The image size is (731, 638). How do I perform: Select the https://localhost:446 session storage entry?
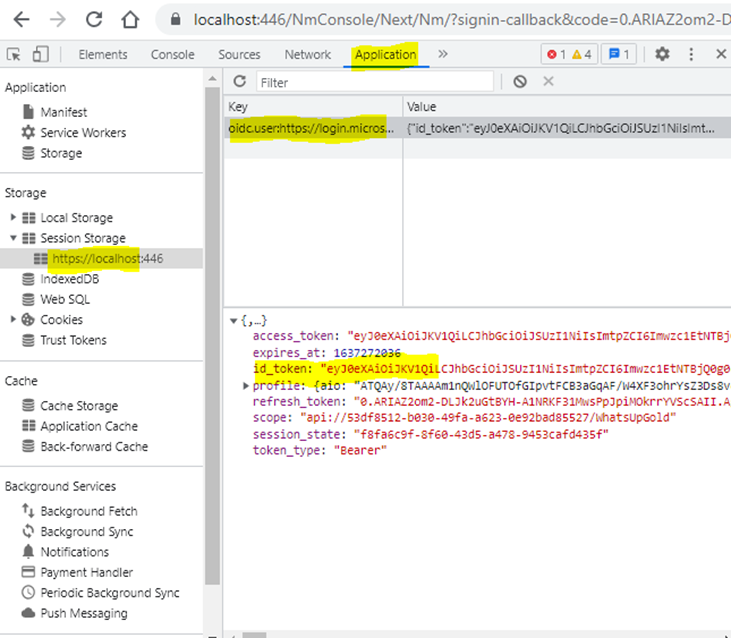(x=108, y=259)
